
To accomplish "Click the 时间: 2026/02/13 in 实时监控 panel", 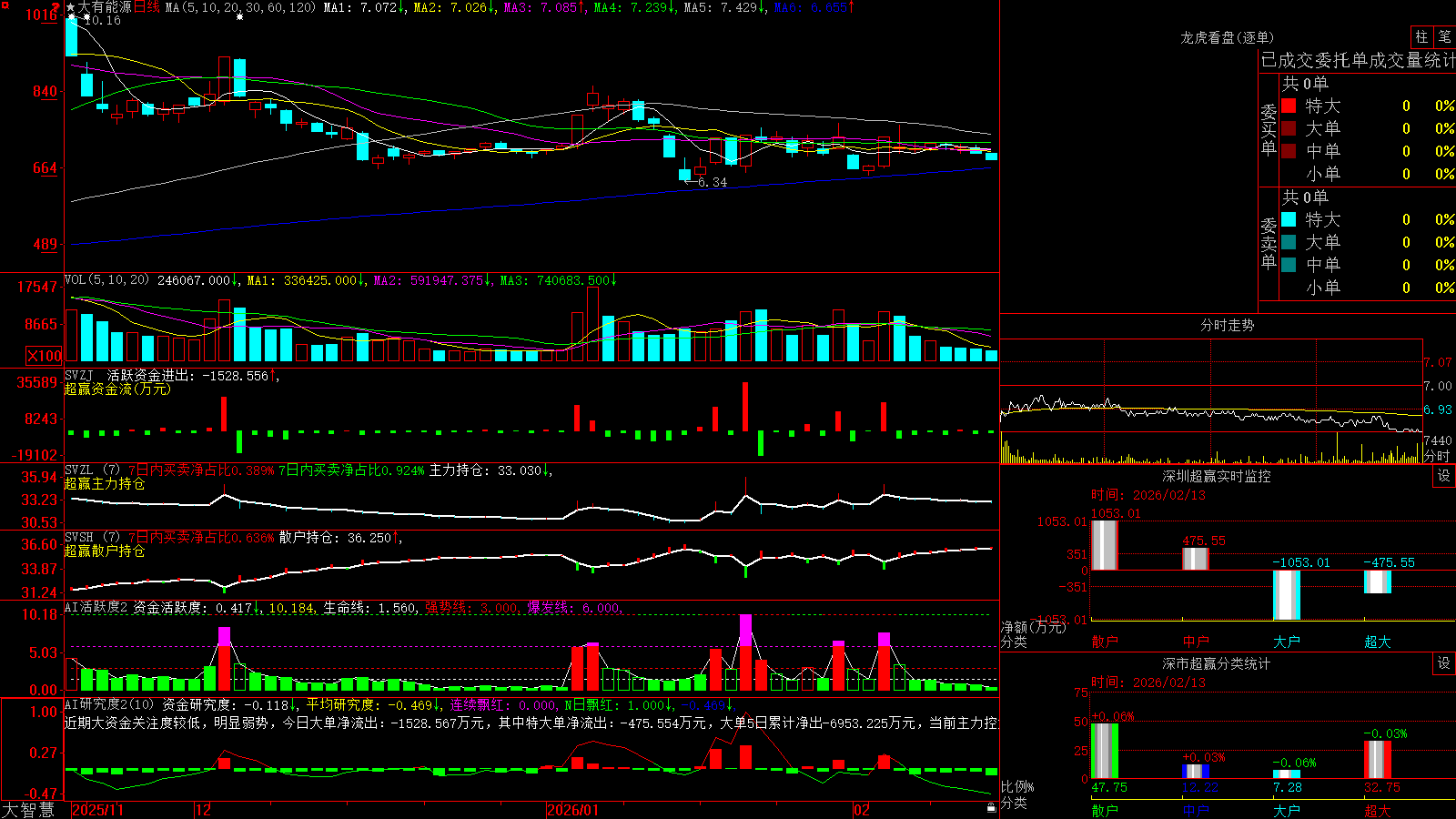I will [1148, 495].
